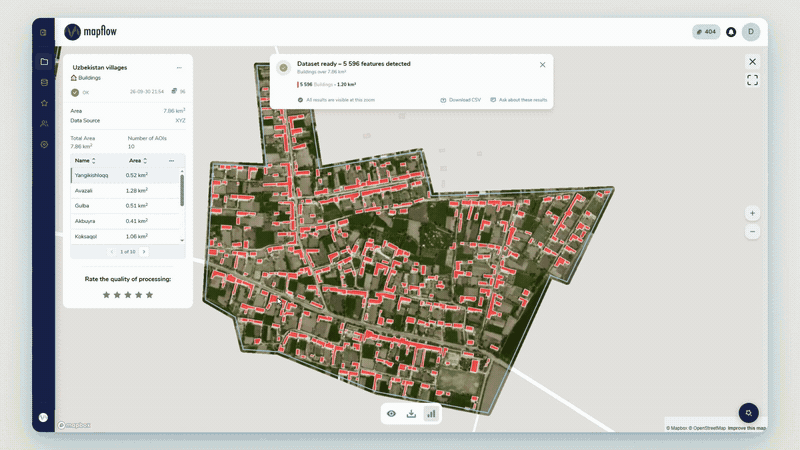Zoom in on the map with the plus button
The width and height of the screenshot is (800, 450).
[753, 213]
